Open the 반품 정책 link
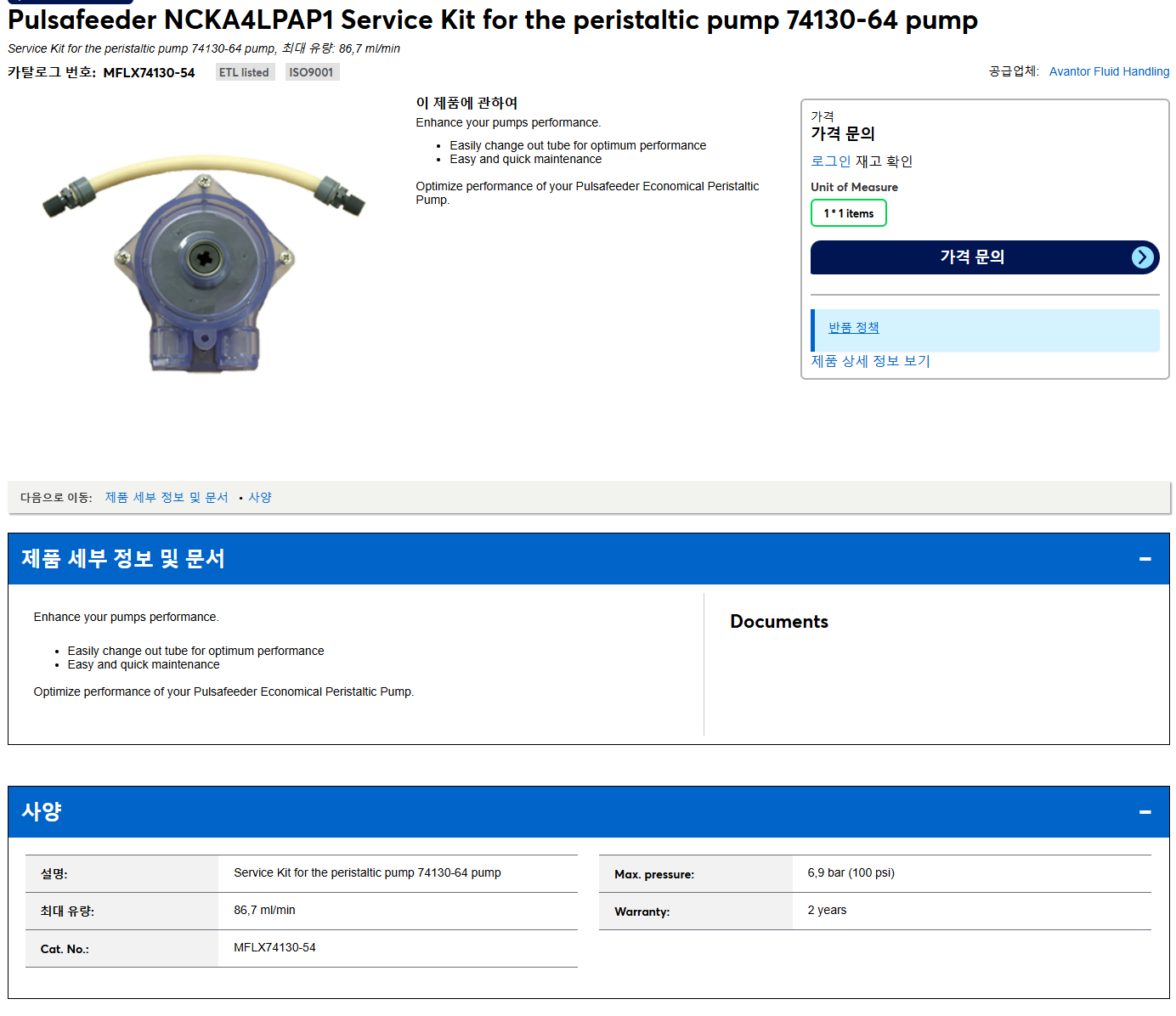The width and height of the screenshot is (1176, 1016). (854, 328)
